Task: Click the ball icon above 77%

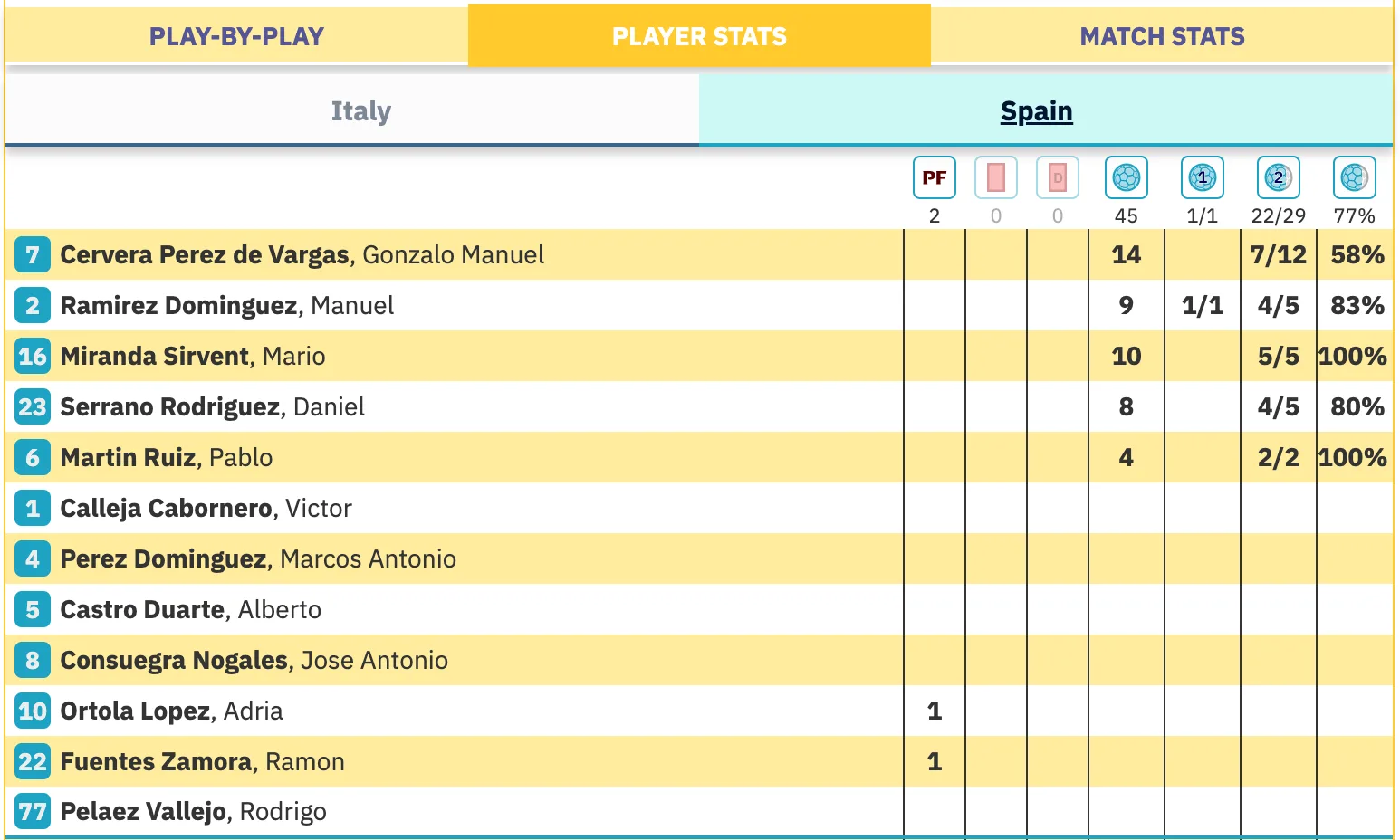Action: [x=1354, y=177]
